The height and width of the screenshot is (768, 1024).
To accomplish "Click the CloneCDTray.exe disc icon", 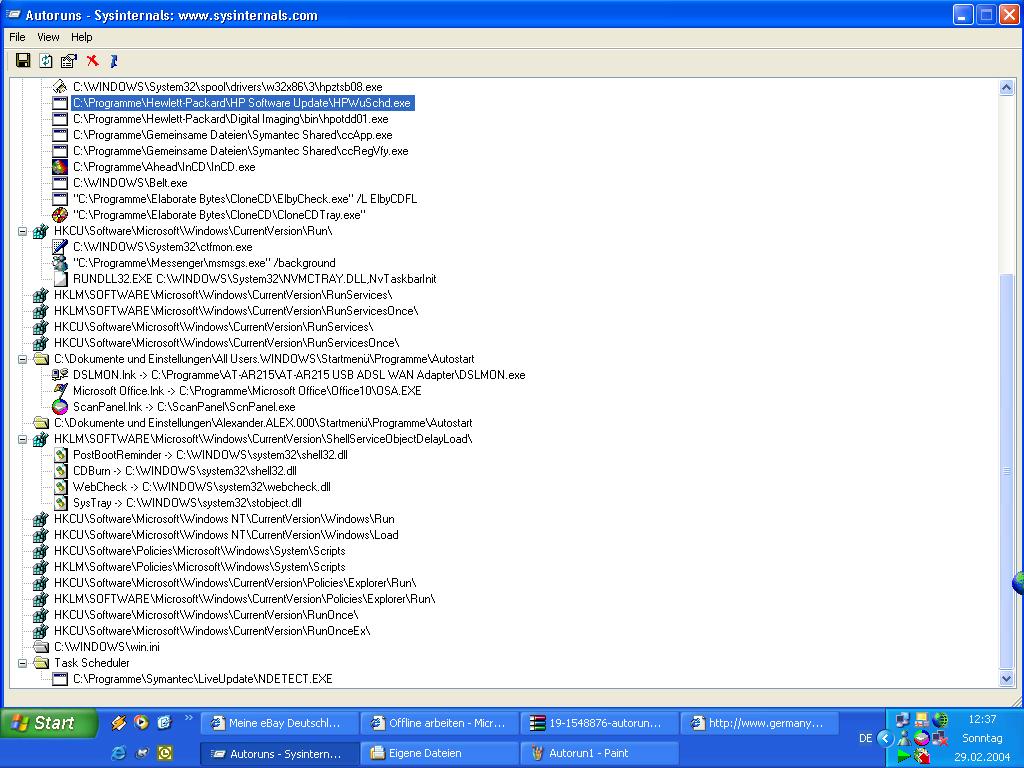I will pos(60,215).
